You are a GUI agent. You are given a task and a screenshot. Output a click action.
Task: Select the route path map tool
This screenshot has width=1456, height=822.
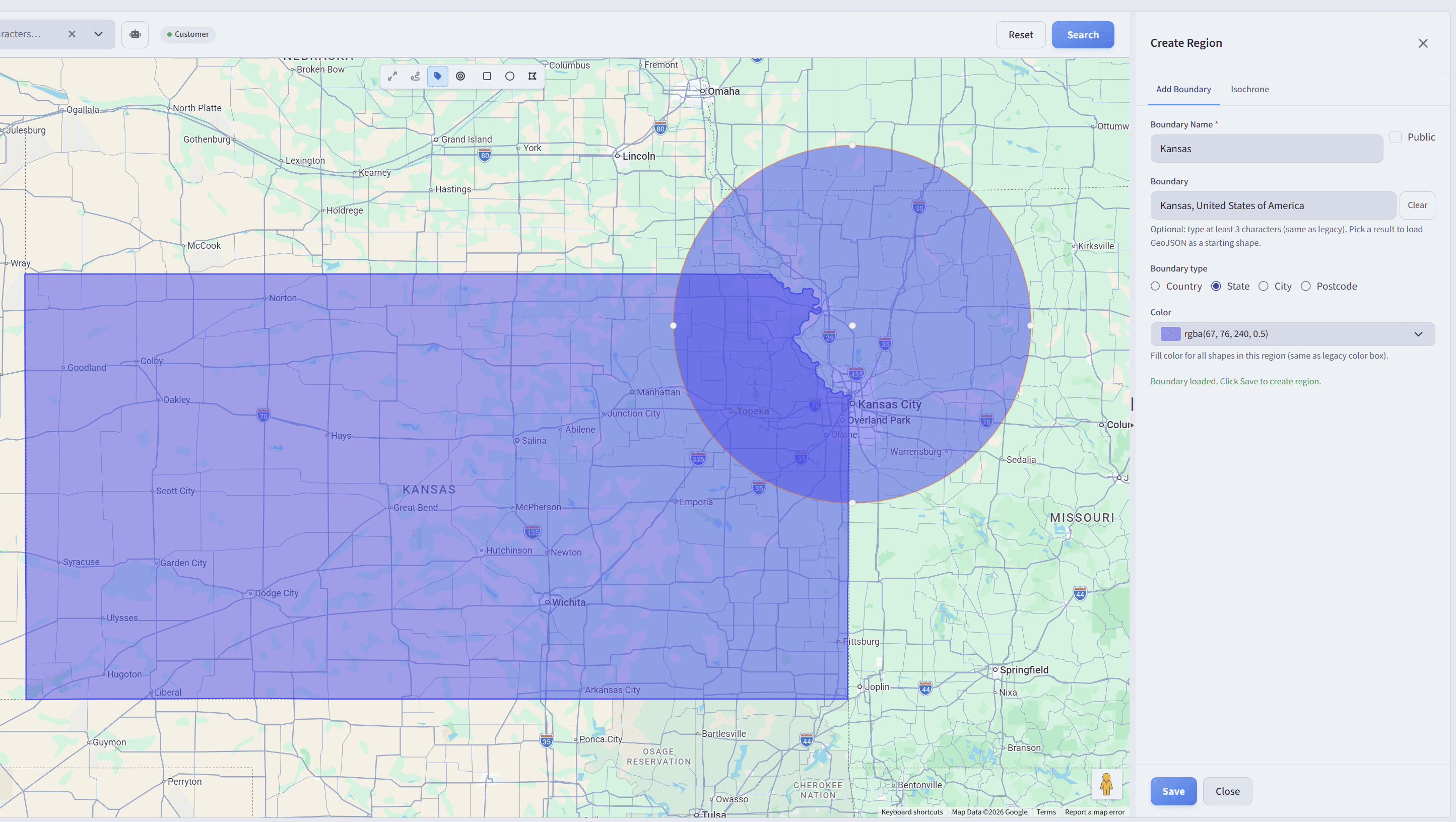pyautogui.click(x=416, y=76)
